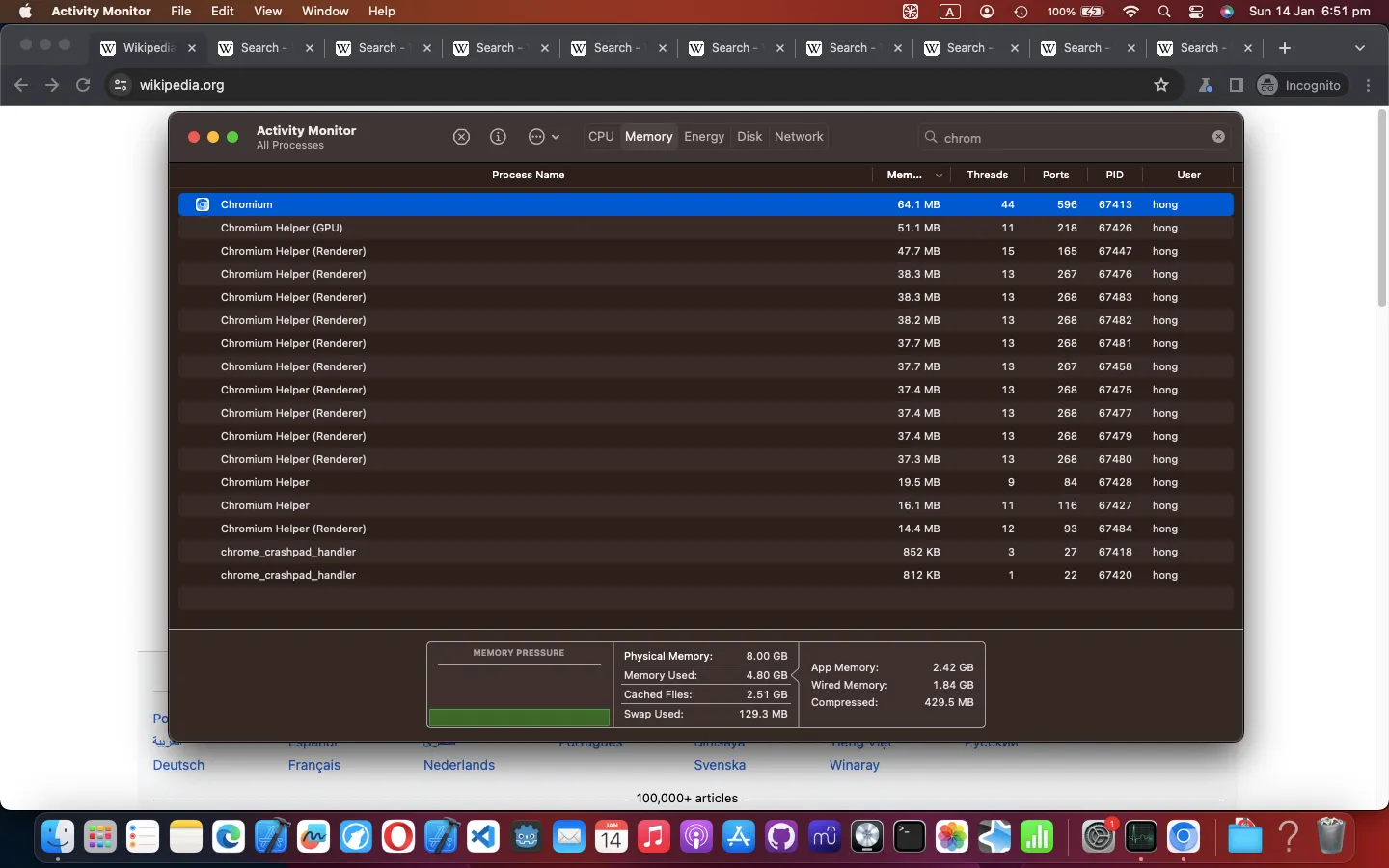Select the Renderer process with PID 67447

tap(706, 251)
